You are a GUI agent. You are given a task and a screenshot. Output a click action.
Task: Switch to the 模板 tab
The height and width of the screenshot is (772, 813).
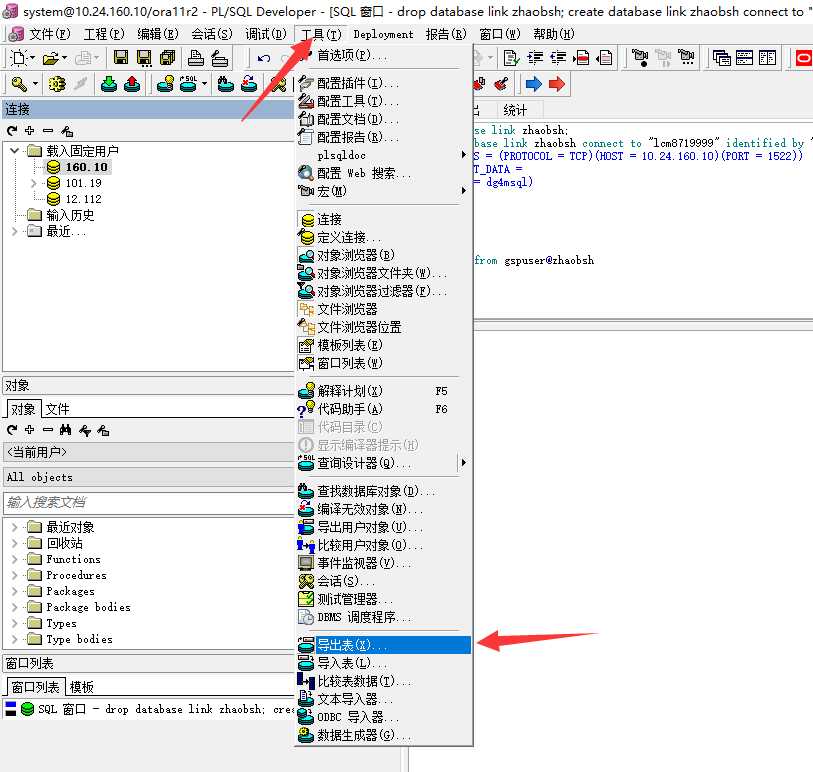81,687
